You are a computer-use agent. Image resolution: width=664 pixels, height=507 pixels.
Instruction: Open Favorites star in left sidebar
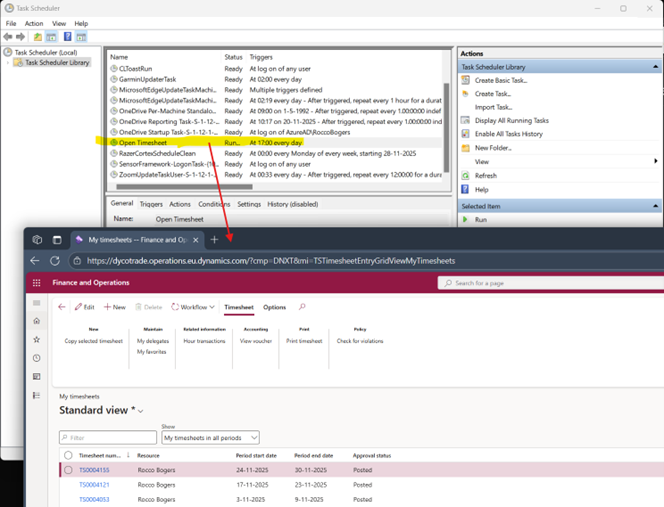click(37, 340)
